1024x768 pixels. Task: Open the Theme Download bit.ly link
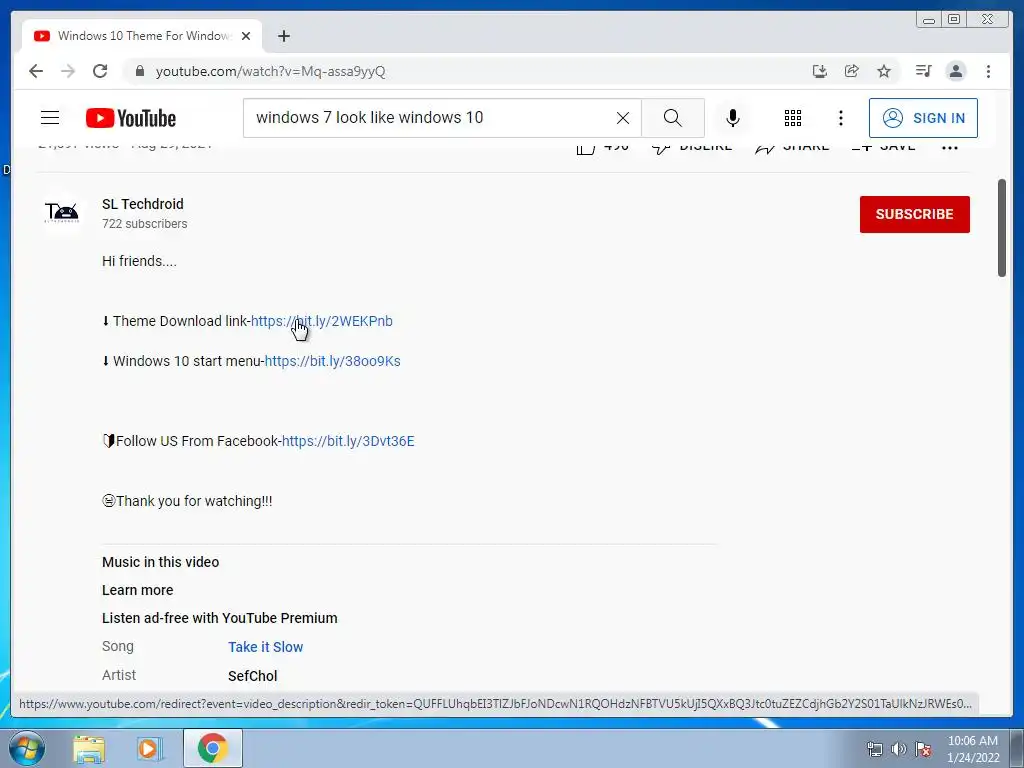tap(322, 321)
